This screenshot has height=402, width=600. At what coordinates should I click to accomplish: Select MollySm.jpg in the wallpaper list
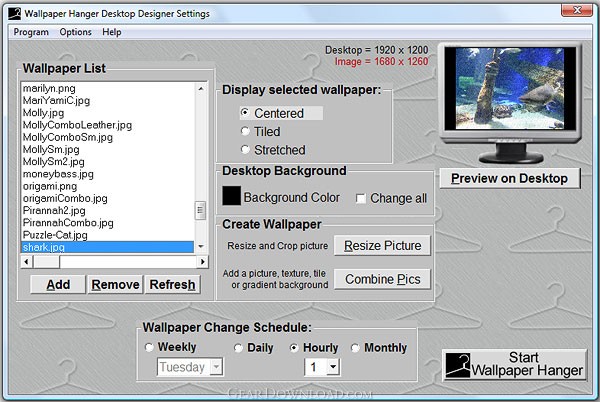tap(108, 150)
